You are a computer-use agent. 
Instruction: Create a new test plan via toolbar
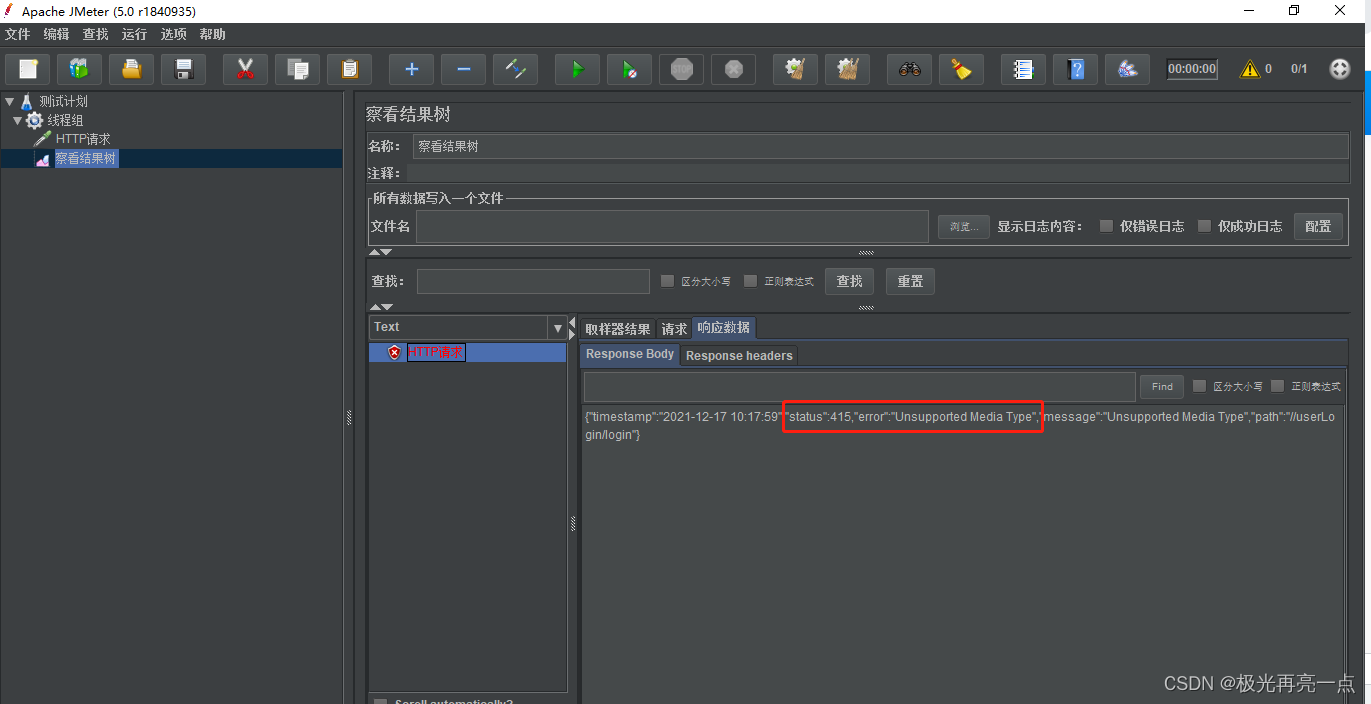pyautogui.click(x=28, y=69)
